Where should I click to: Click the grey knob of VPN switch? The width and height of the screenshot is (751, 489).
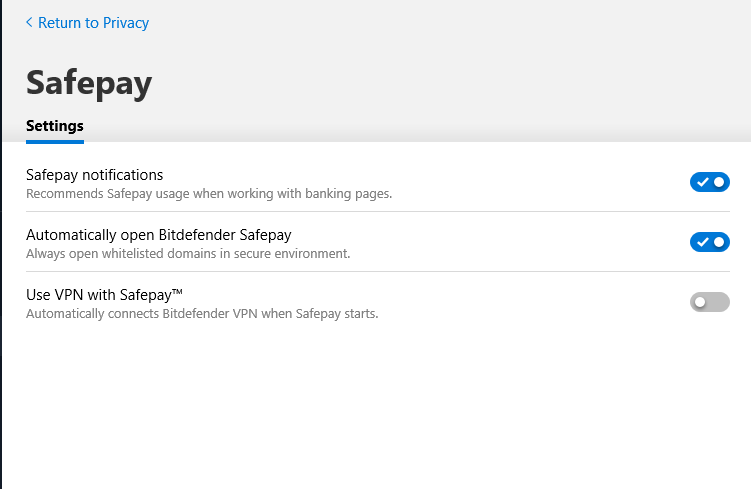pyautogui.click(x=700, y=302)
